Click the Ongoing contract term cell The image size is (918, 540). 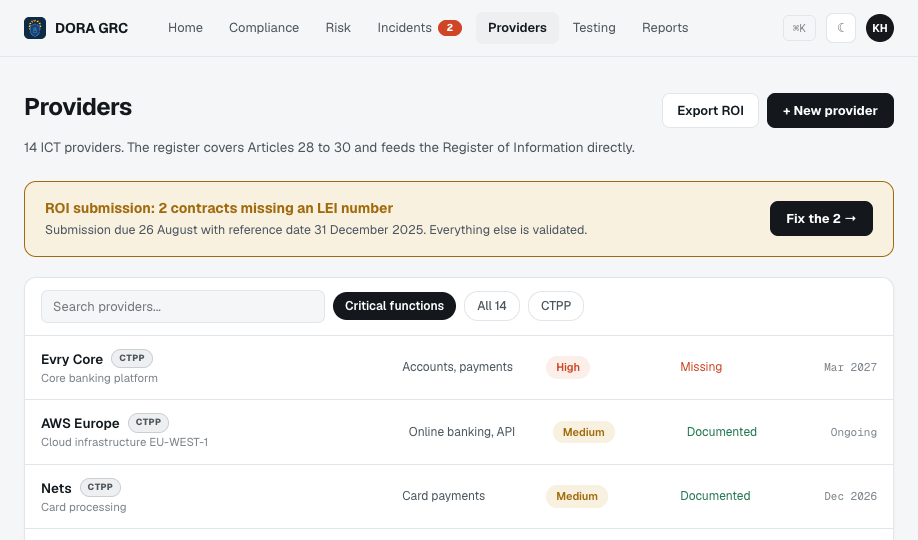[854, 432]
